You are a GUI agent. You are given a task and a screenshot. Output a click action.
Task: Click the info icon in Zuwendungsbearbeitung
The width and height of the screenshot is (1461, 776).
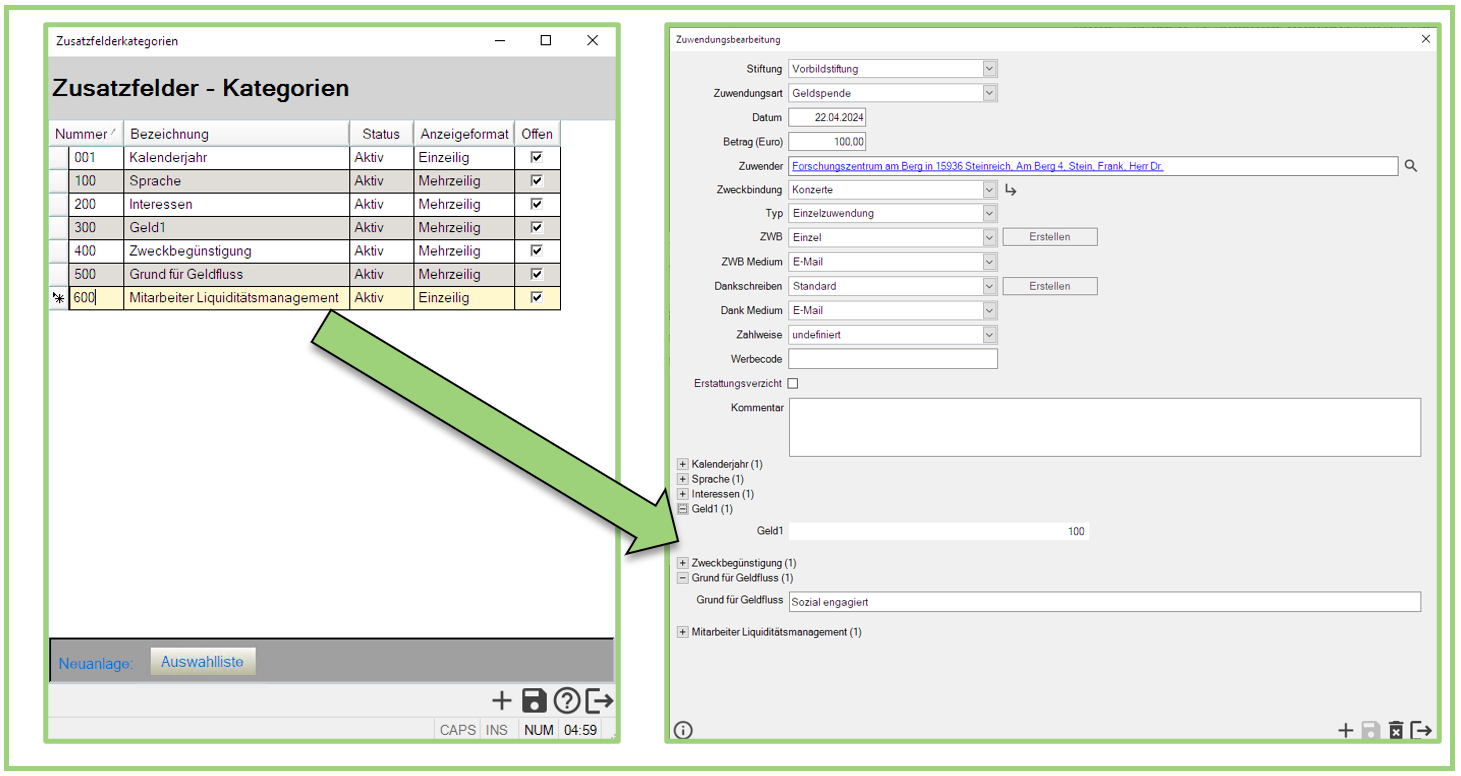[683, 730]
